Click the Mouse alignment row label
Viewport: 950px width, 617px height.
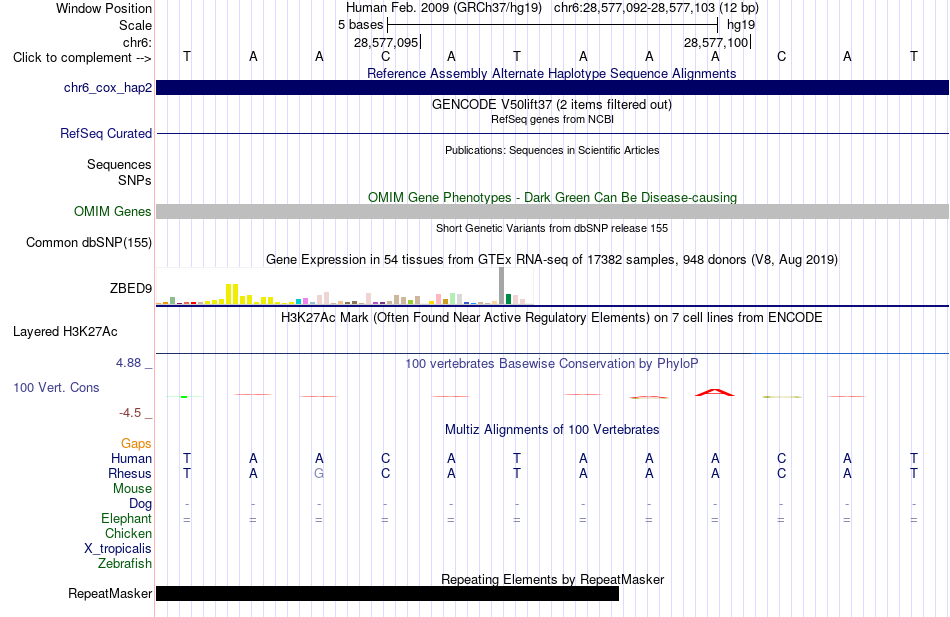[x=132, y=489]
